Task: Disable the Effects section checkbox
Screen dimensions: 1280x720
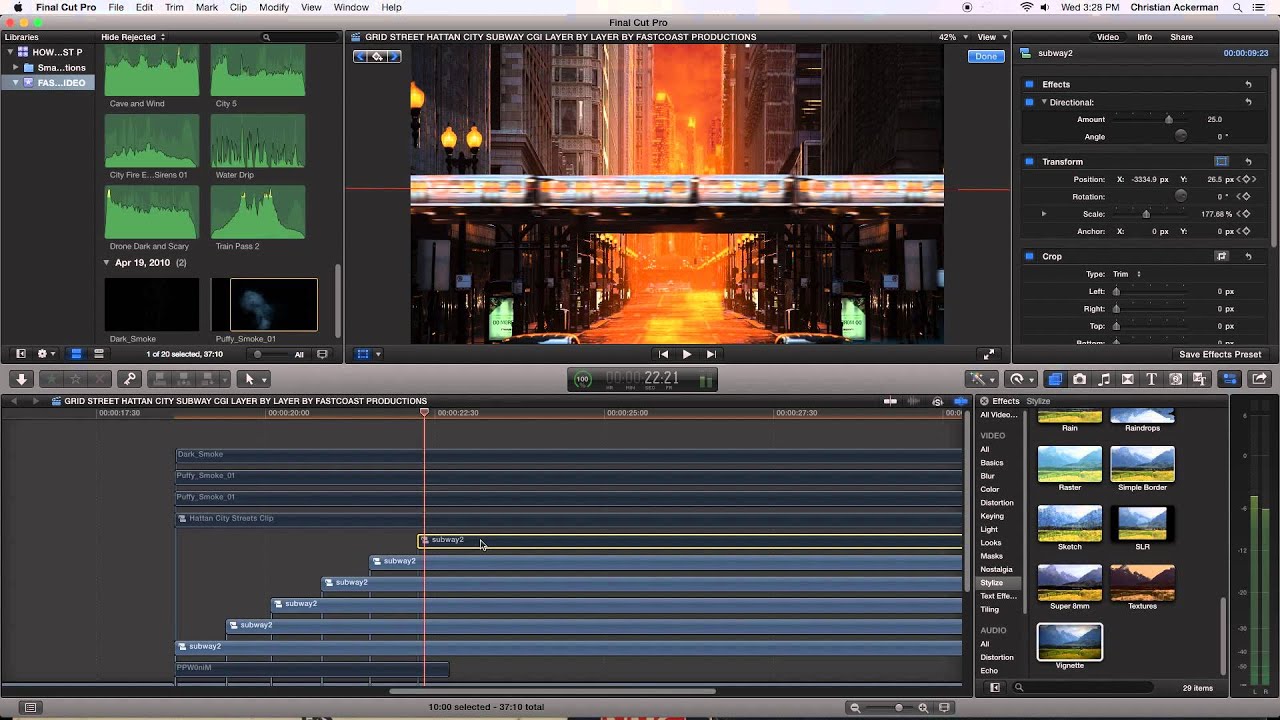Action: [1029, 84]
